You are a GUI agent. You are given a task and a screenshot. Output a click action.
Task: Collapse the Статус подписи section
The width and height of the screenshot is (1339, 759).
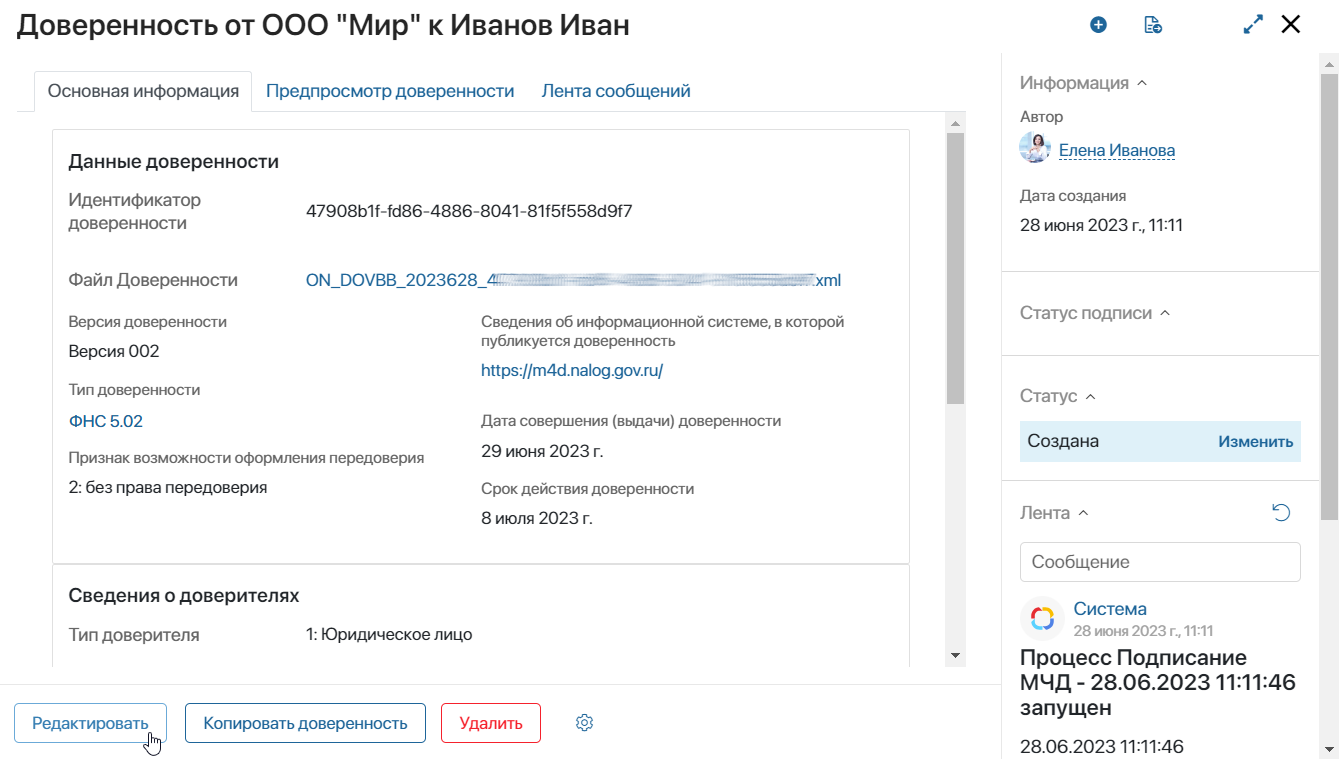(x=1164, y=313)
